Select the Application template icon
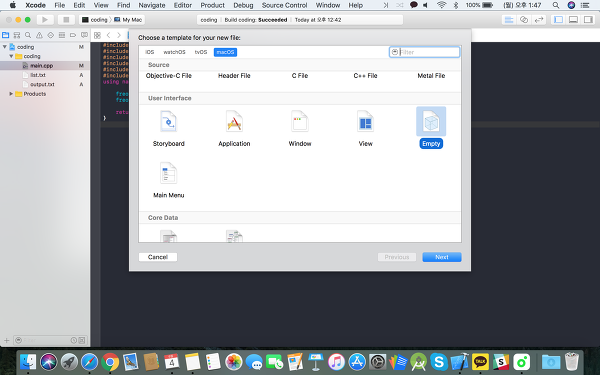Image resolution: width=600 pixels, height=375 pixels. pos(234,121)
